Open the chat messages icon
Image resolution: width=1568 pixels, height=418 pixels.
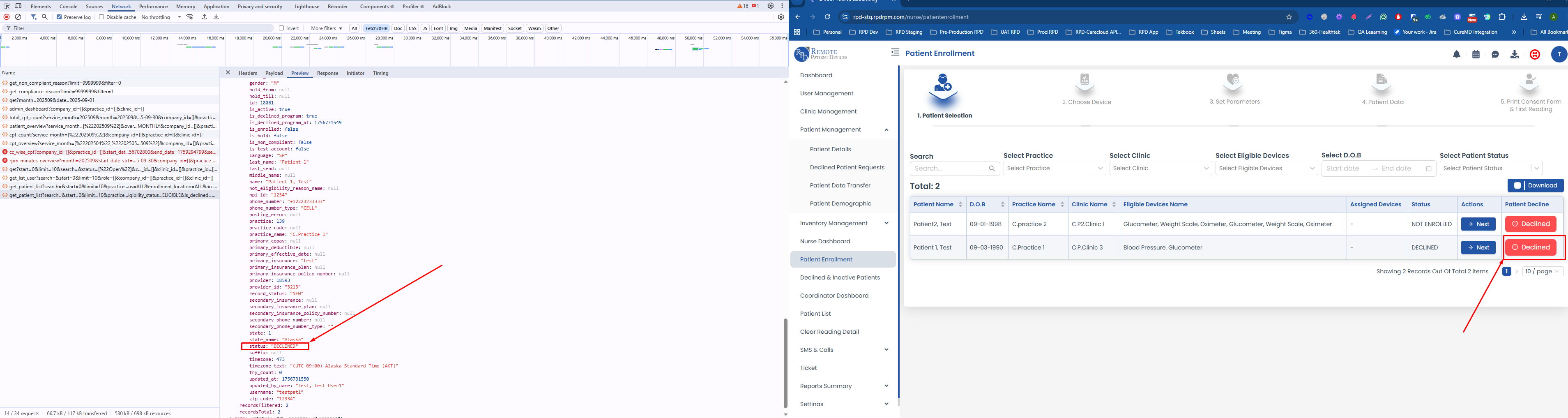coord(1495,55)
